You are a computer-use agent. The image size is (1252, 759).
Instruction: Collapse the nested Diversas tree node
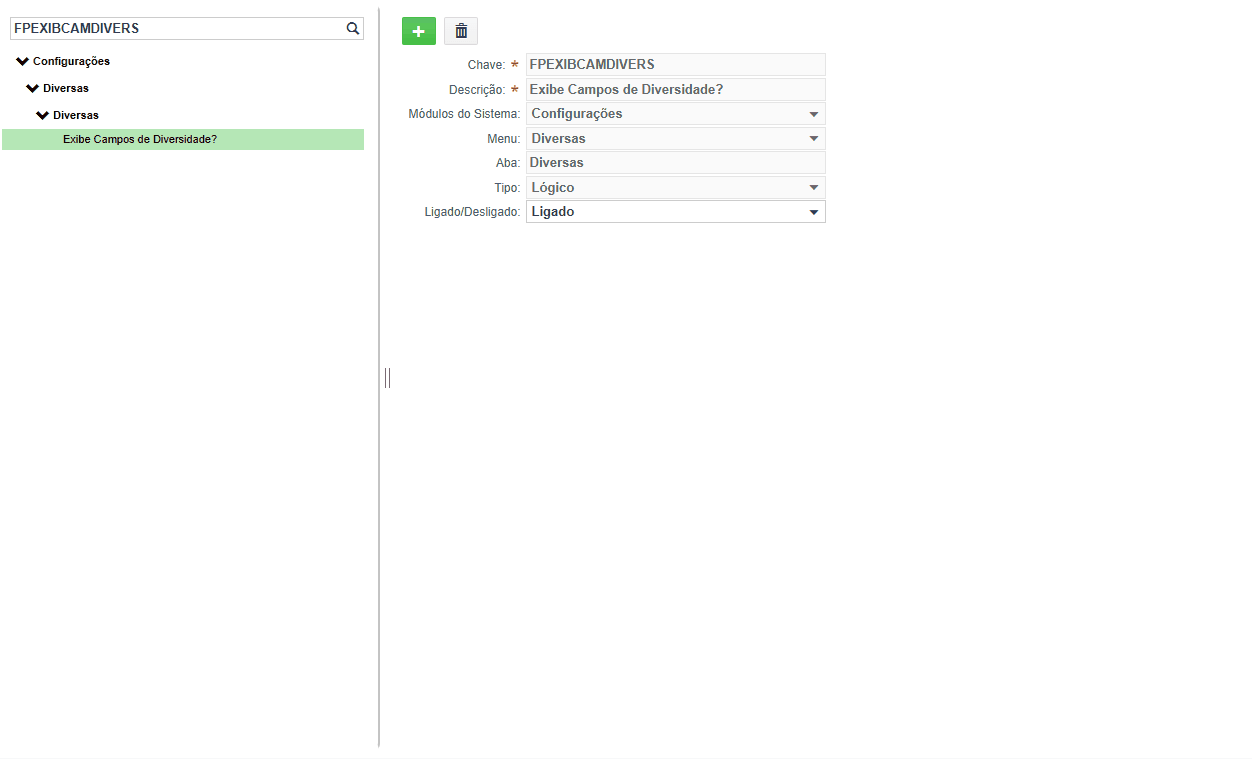[x=43, y=115]
